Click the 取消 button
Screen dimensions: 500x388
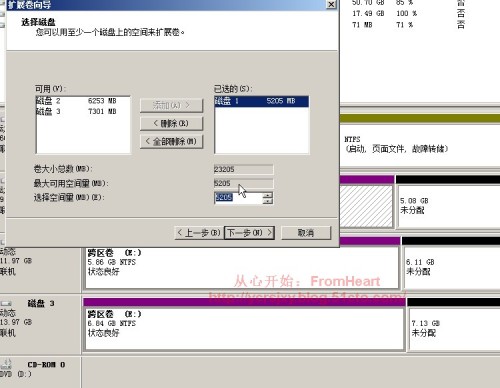(306, 233)
